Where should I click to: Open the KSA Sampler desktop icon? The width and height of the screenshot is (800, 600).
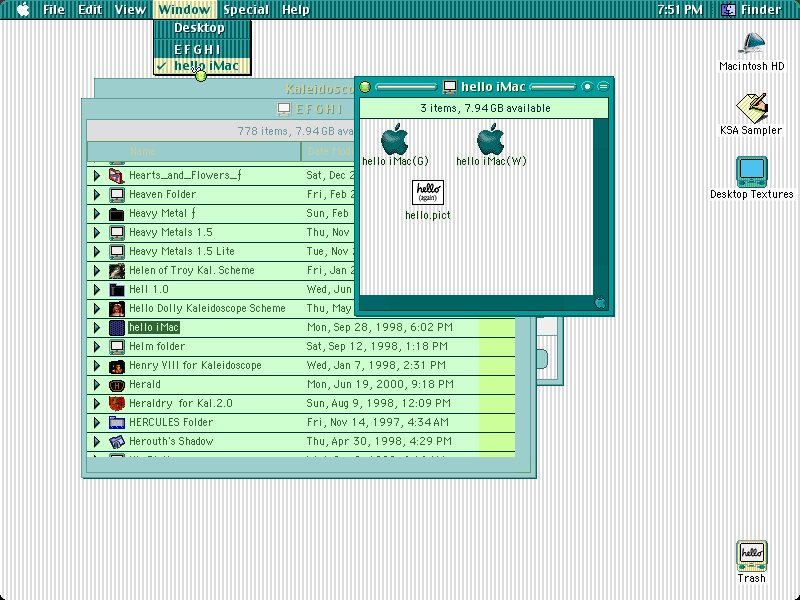(752, 108)
